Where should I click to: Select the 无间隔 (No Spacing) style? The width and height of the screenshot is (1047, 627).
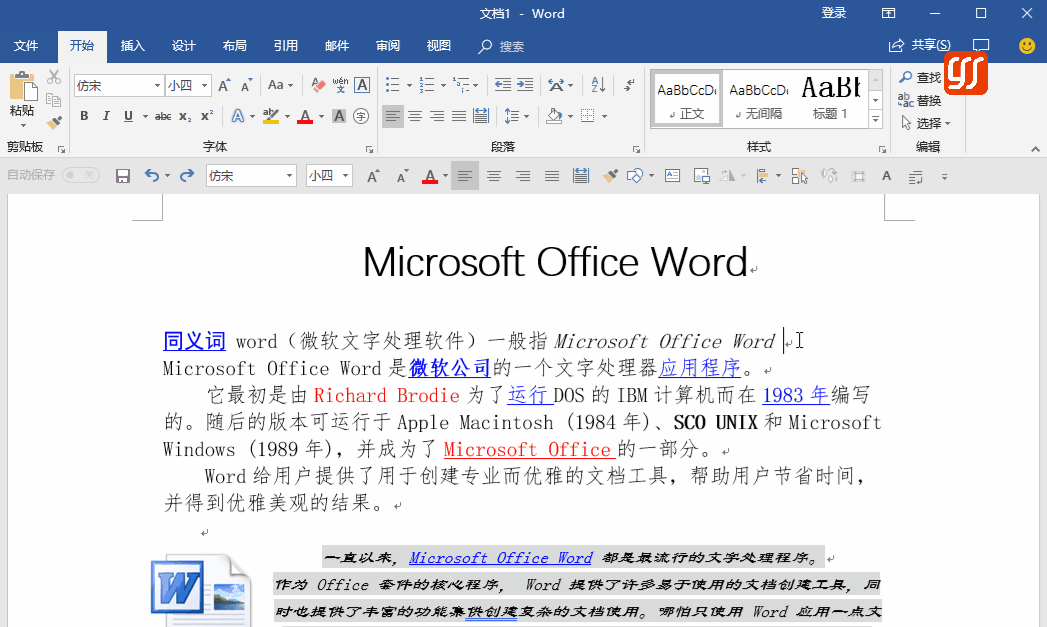[x=759, y=99]
